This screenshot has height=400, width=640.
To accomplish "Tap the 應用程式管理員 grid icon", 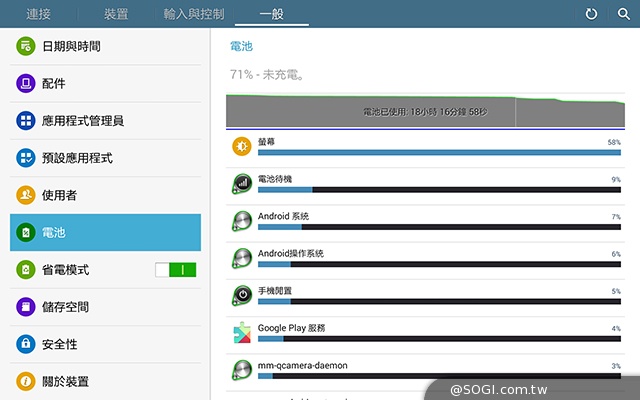I will tap(26, 121).
